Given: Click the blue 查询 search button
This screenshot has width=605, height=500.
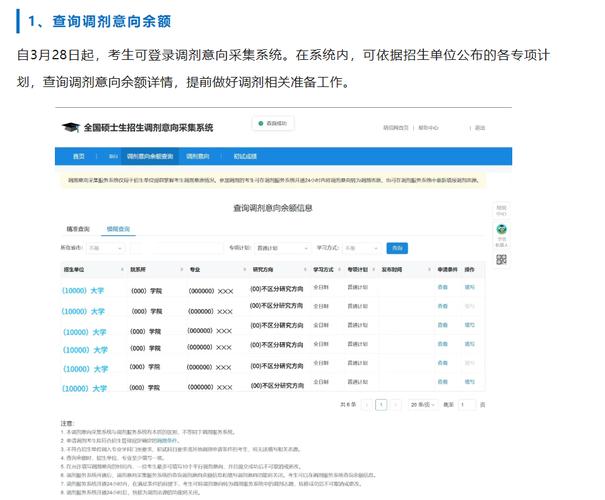Looking at the screenshot, I should pos(397,248).
